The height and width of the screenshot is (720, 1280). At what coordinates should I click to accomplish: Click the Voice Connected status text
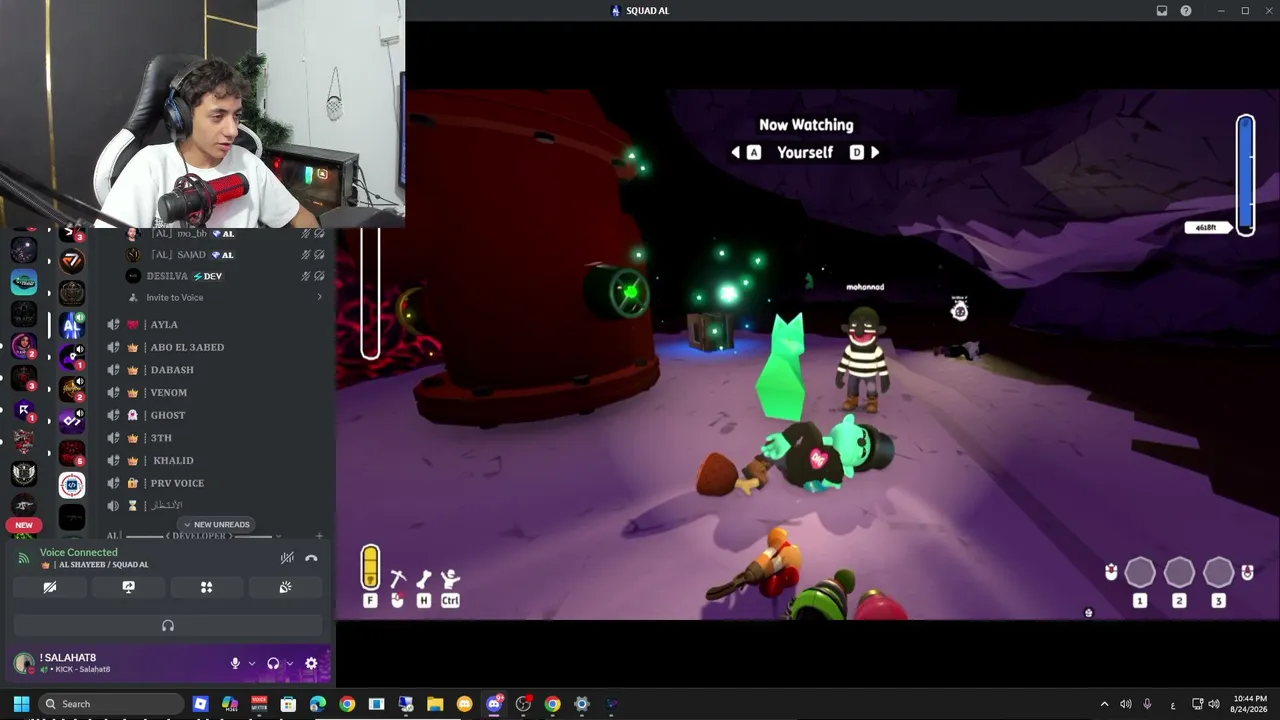click(78, 552)
